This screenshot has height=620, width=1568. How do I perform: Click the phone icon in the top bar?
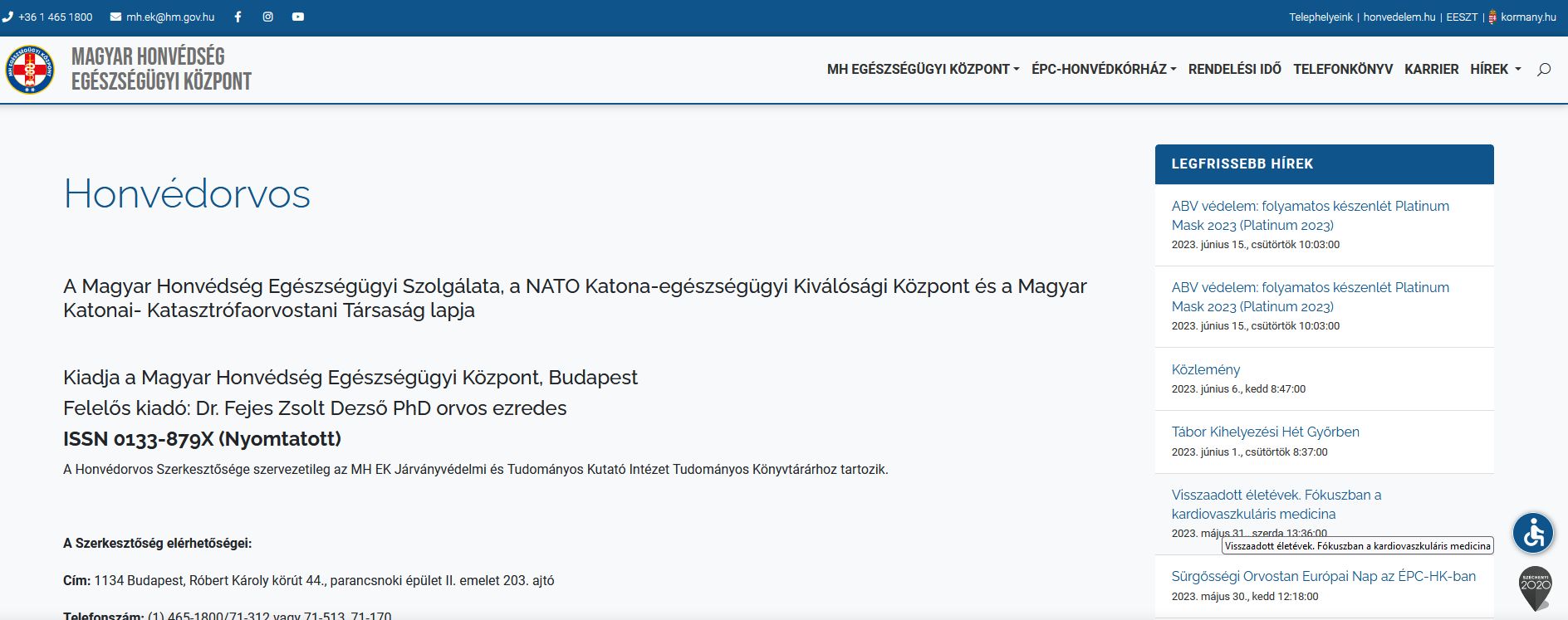point(7,17)
